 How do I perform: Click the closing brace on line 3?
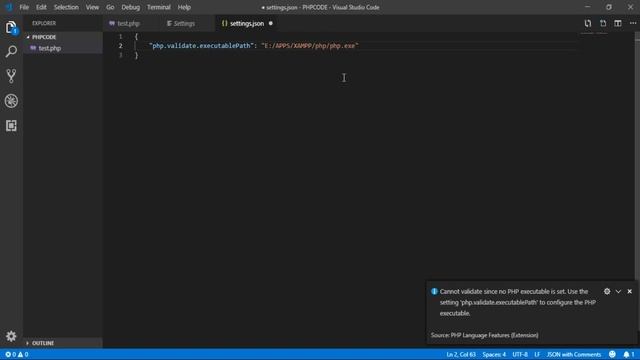tap(136, 56)
